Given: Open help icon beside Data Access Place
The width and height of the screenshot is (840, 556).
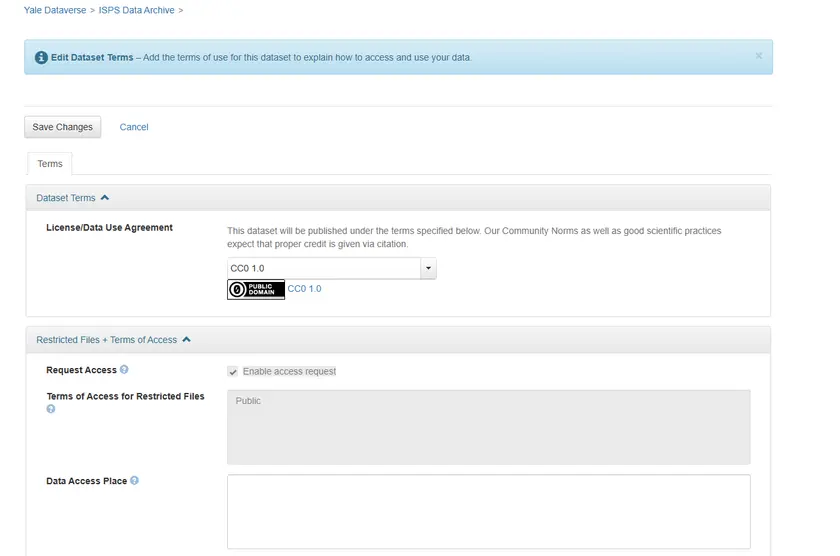Looking at the screenshot, I should 135,481.
